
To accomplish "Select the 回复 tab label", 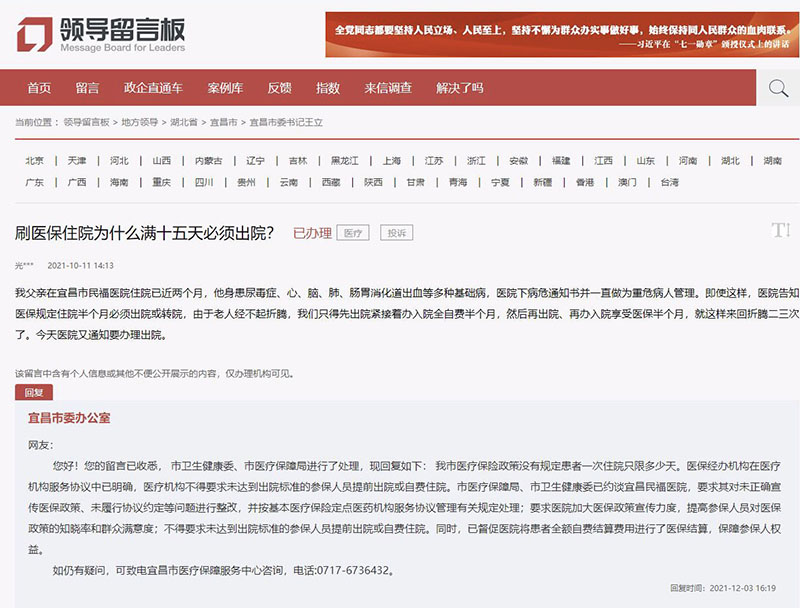I will pos(33,392).
